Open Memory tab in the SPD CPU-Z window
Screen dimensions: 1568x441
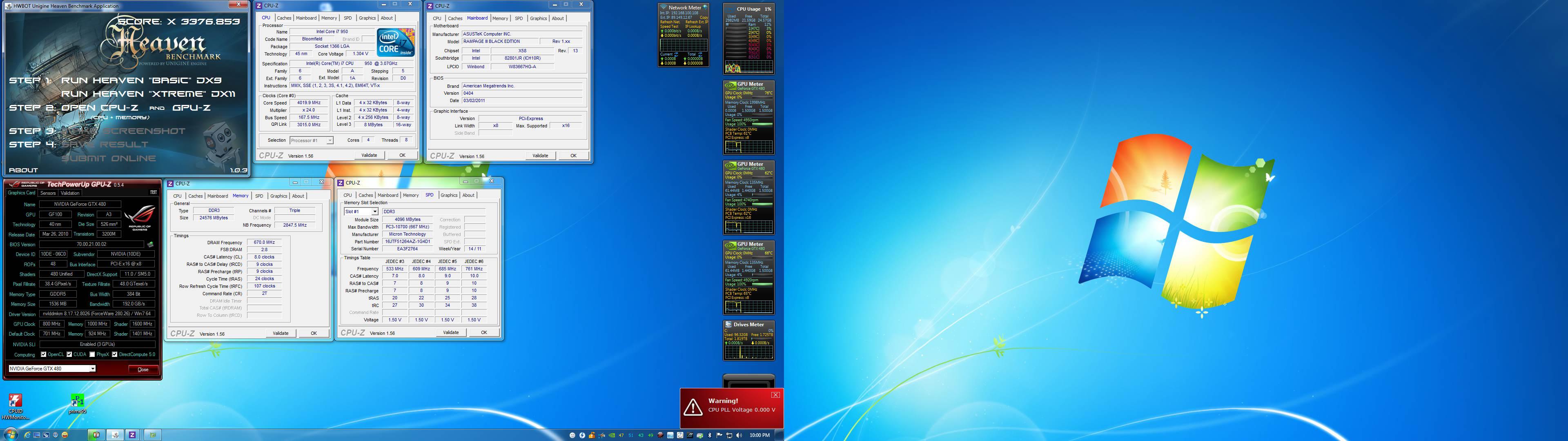tap(411, 196)
